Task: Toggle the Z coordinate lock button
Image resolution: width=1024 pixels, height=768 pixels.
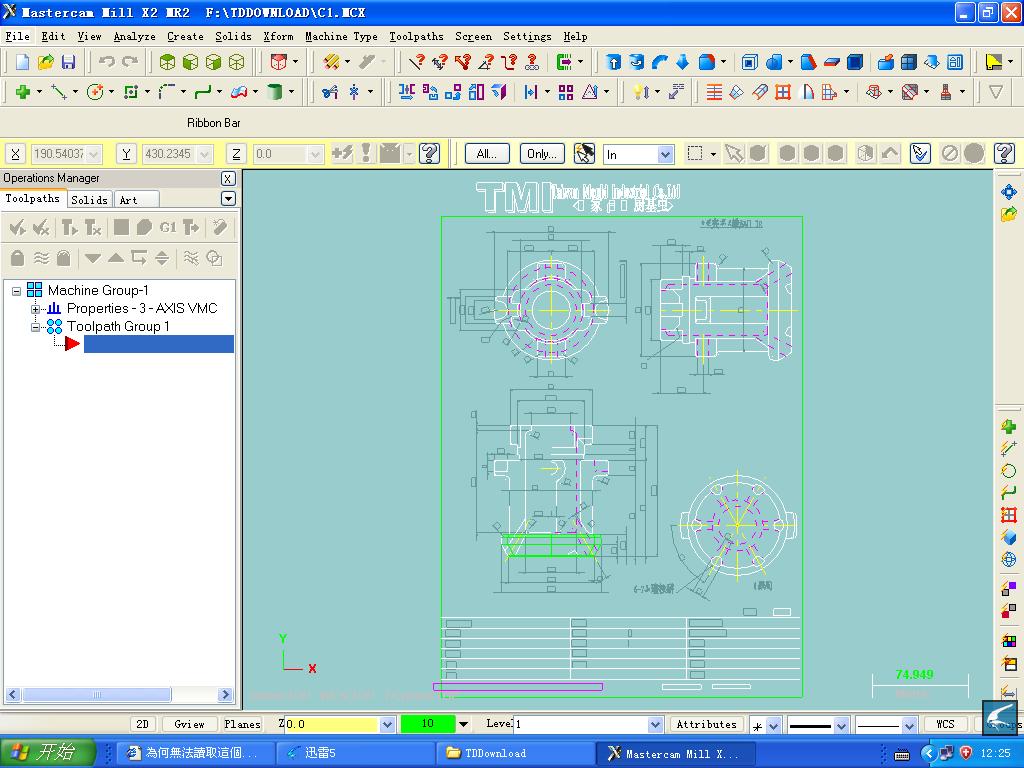Action: (236, 154)
